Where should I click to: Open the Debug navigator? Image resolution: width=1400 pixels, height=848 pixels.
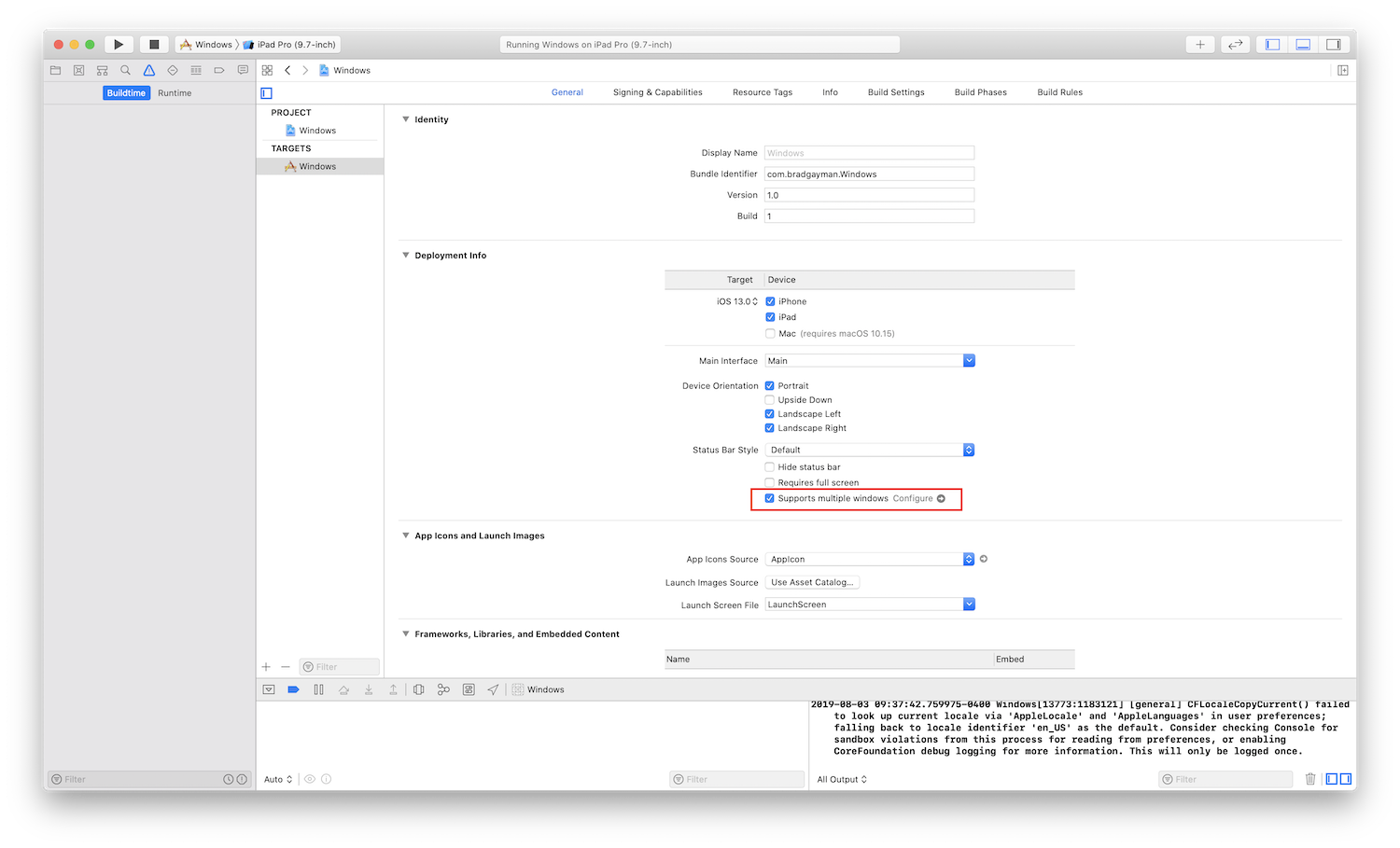pyautogui.click(x=196, y=70)
